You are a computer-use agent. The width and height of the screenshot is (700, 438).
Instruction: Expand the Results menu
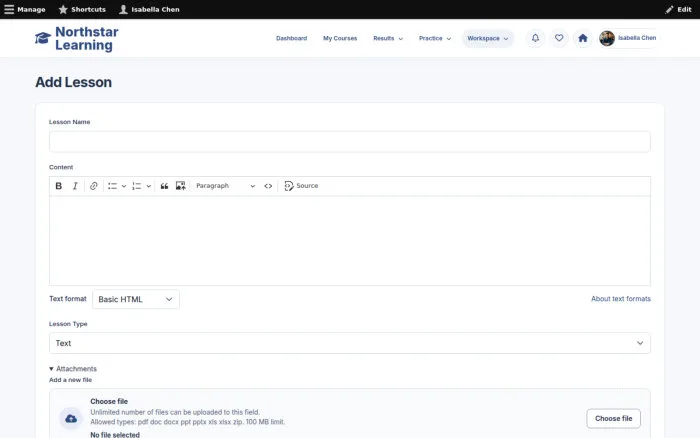[388, 38]
